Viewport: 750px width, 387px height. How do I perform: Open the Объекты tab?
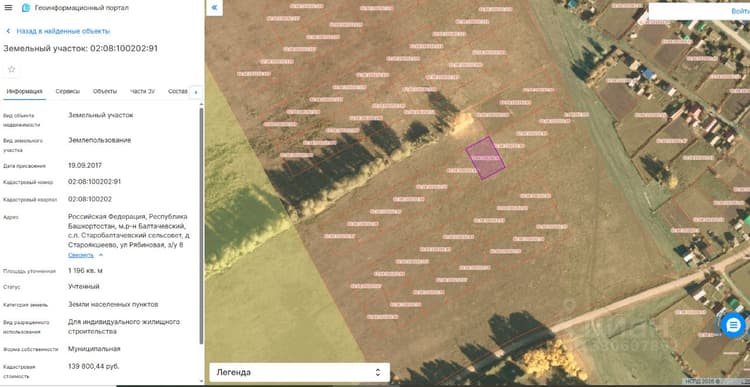[105, 91]
